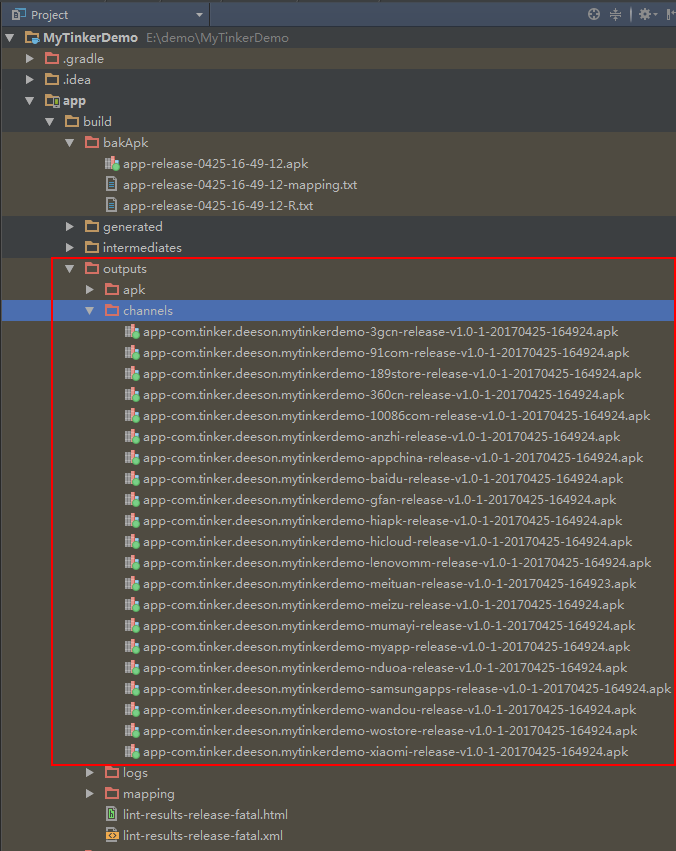Select the app module icon
This screenshot has height=851, width=676.
pyautogui.click(x=52, y=101)
